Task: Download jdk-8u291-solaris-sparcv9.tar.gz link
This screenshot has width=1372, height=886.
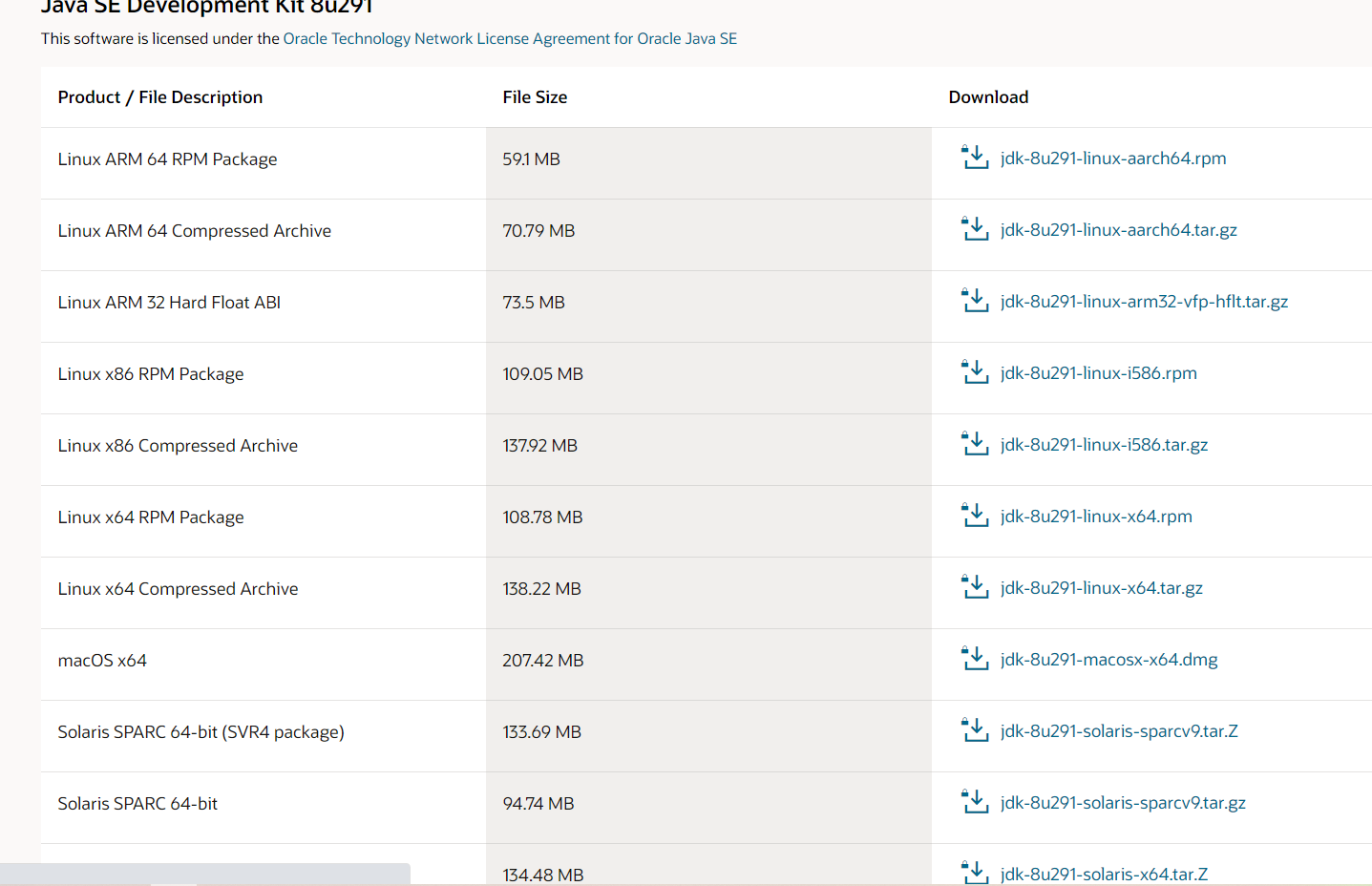Action: [1123, 803]
